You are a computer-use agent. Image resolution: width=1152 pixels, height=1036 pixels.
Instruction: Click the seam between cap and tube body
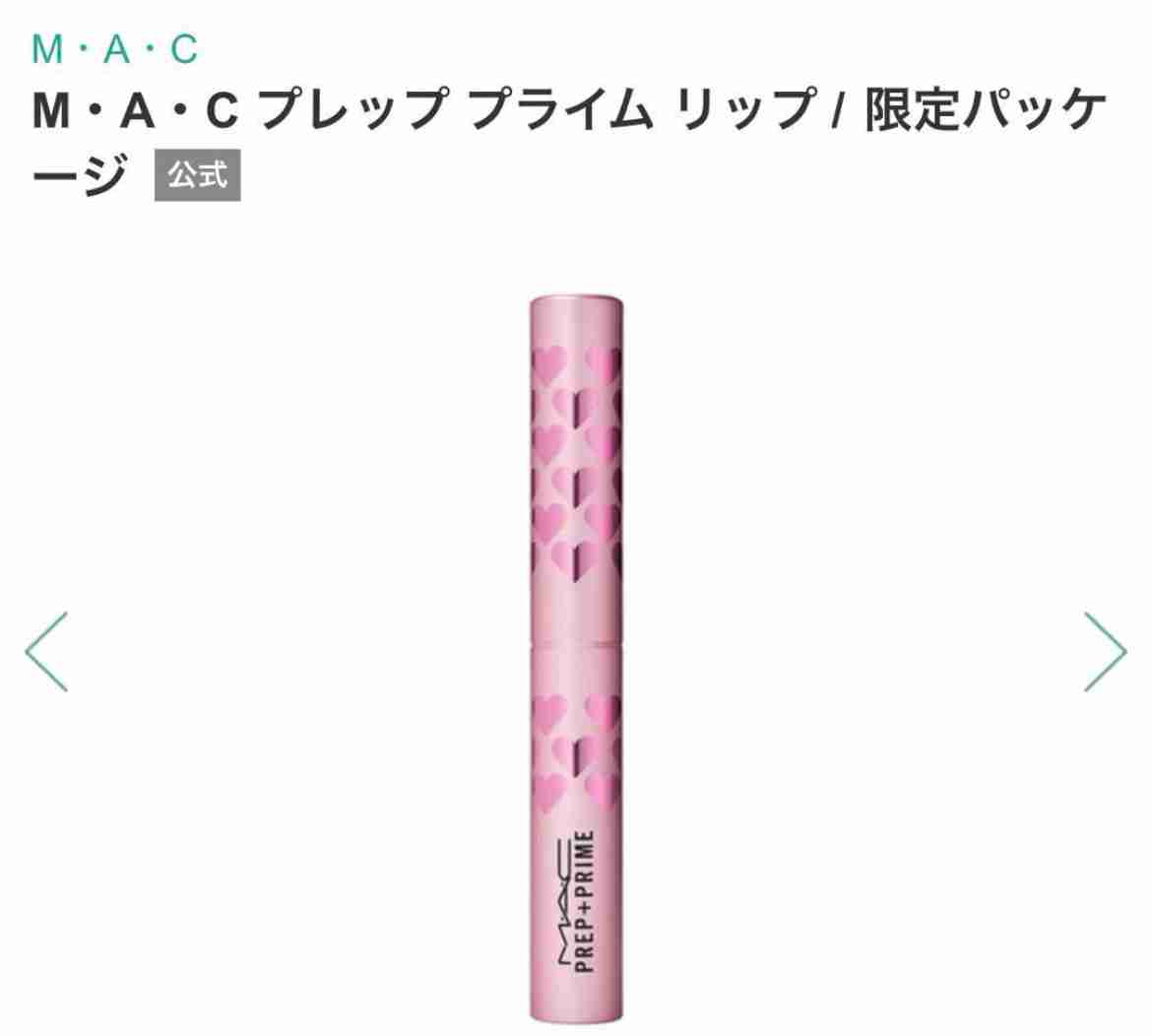click(x=576, y=645)
